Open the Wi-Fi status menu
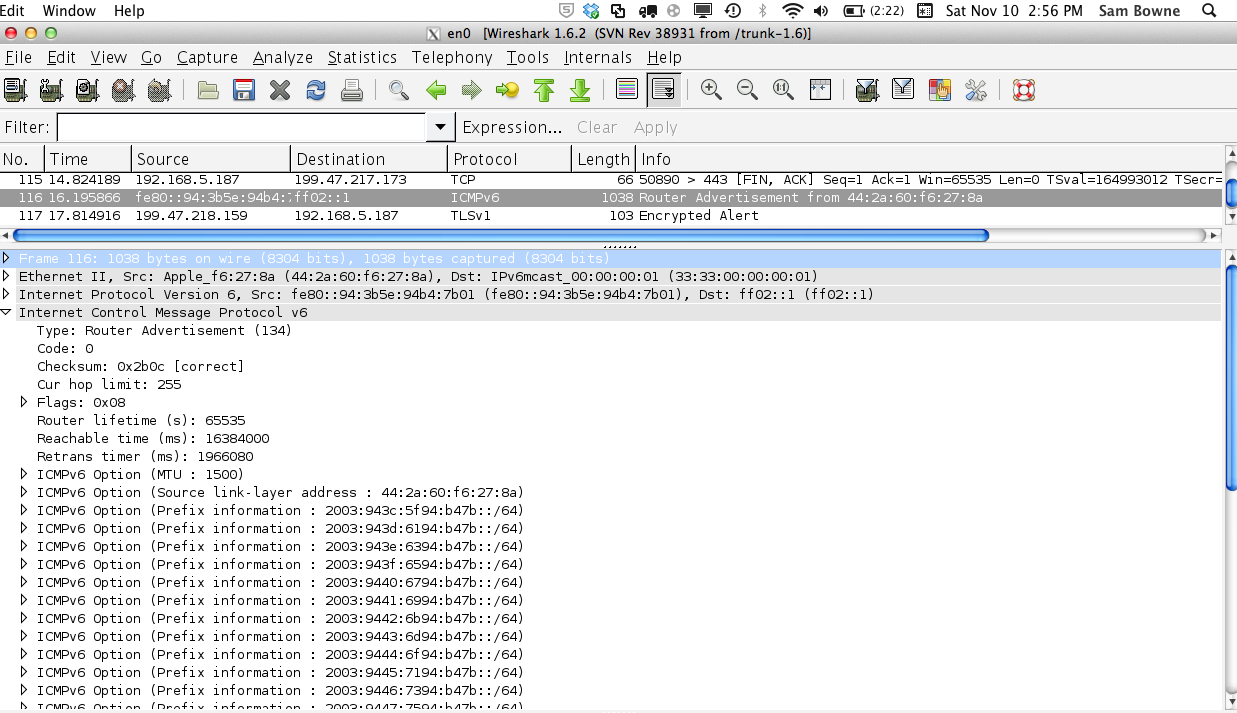Image resolution: width=1237 pixels, height=713 pixels. tap(793, 11)
